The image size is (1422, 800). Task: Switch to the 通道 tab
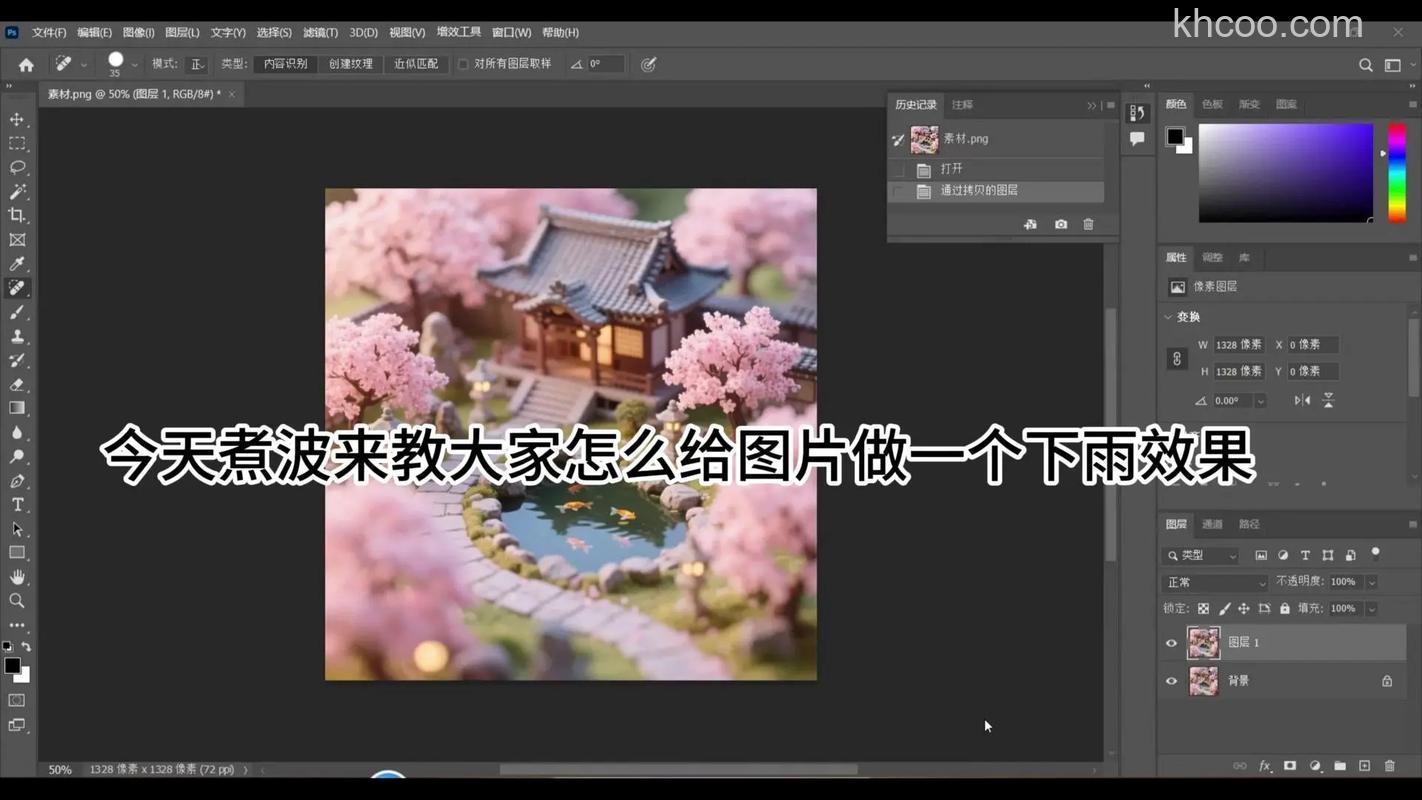1214,523
